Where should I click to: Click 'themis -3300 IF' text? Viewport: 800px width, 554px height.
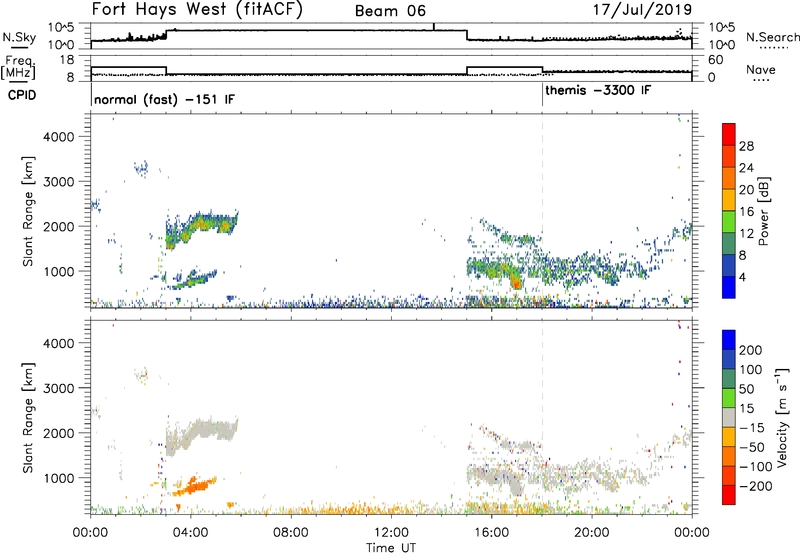(x=598, y=90)
